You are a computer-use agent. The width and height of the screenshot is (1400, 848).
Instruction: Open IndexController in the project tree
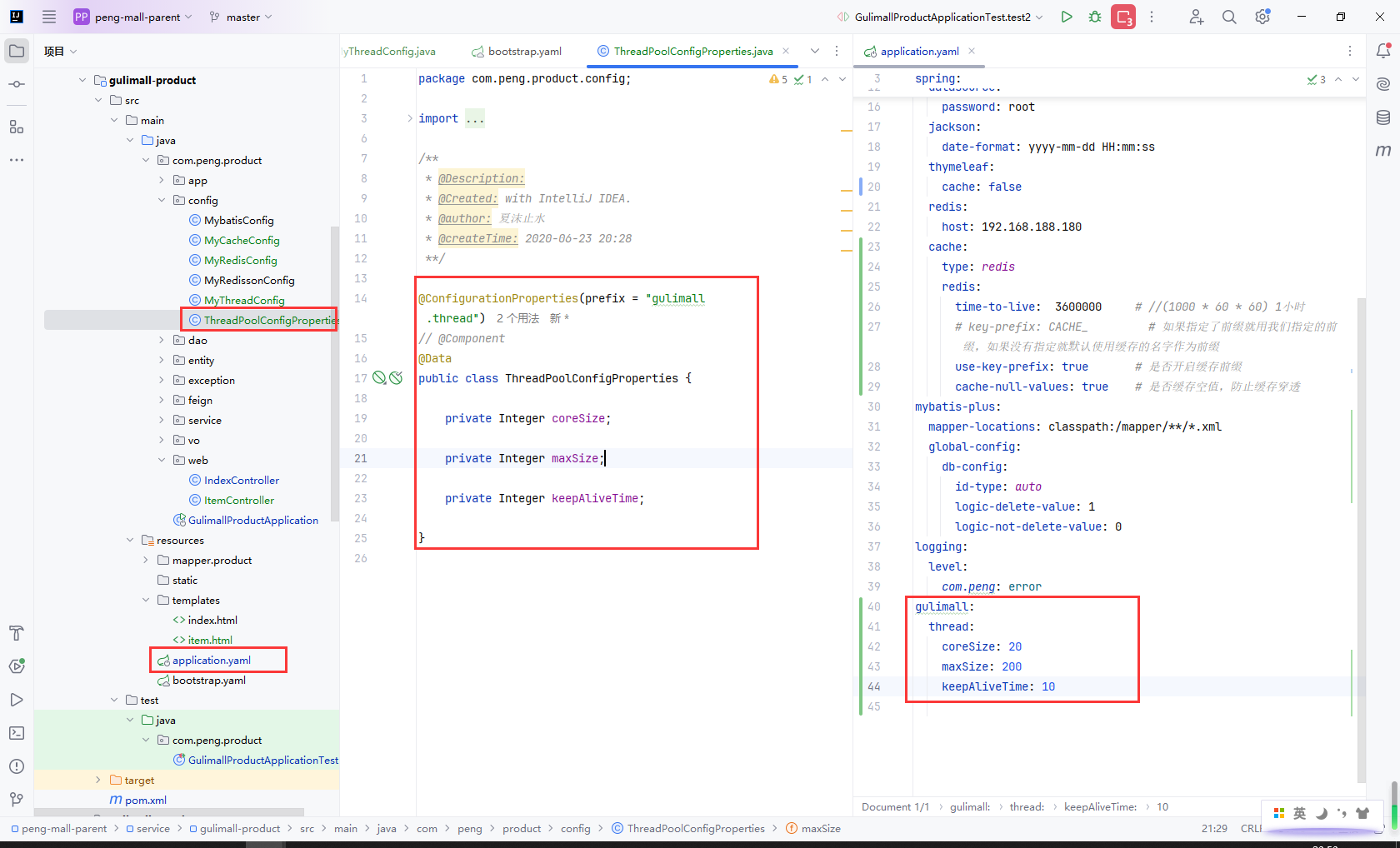(x=242, y=480)
